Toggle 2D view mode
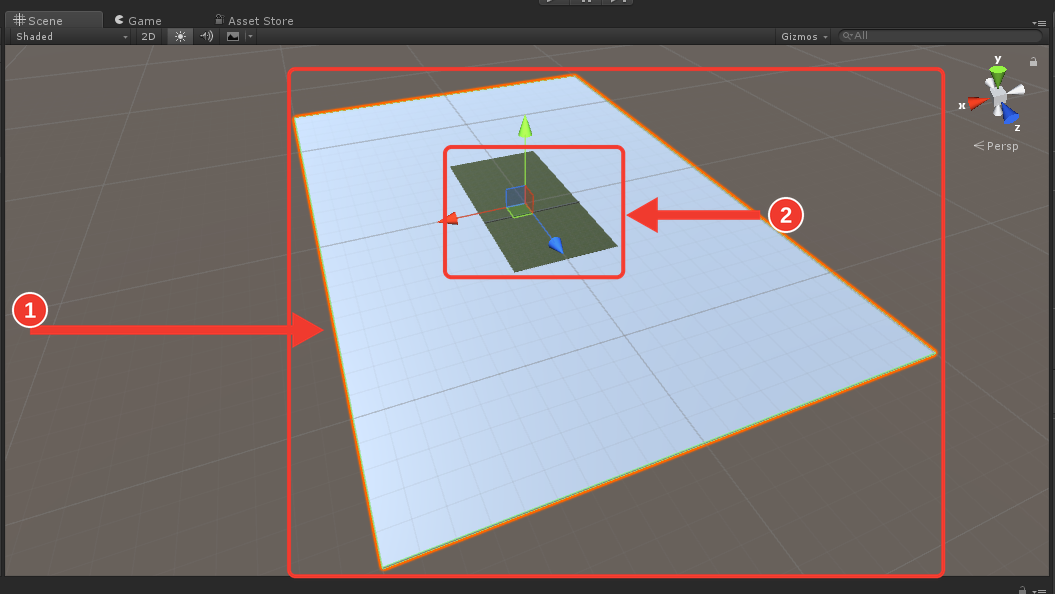The width and height of the screenshot is (1055, 594). [148, 36]
